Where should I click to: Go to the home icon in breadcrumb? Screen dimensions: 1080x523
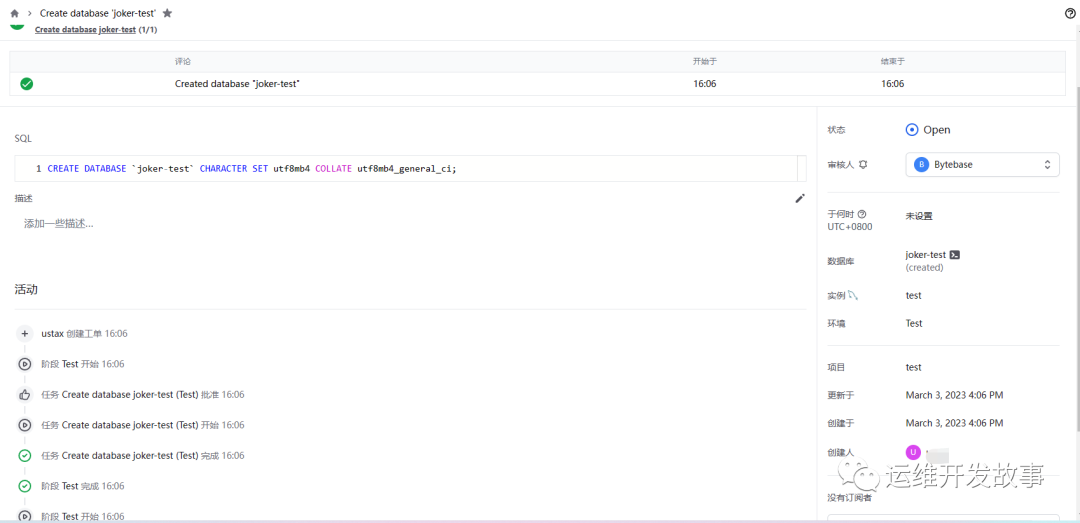[14, 13]
